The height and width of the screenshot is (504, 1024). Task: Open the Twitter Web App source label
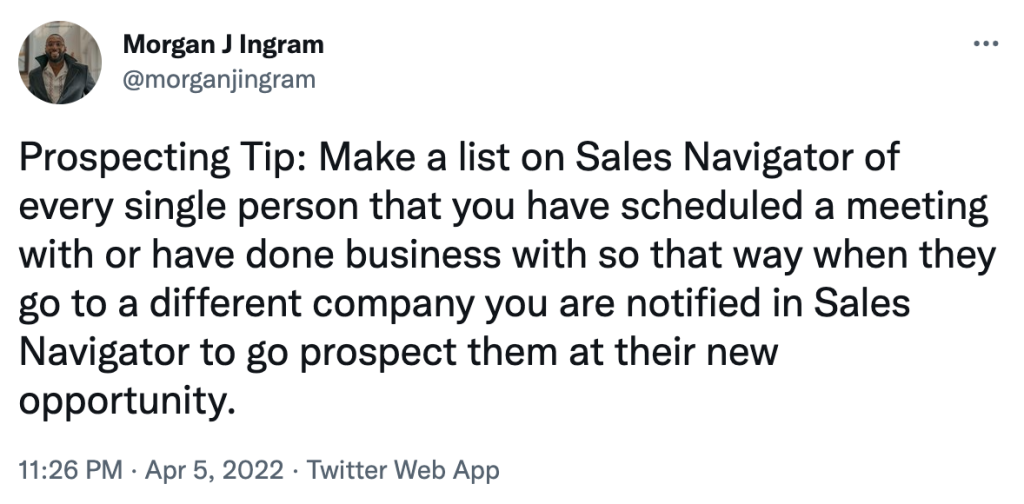point(402,470)
